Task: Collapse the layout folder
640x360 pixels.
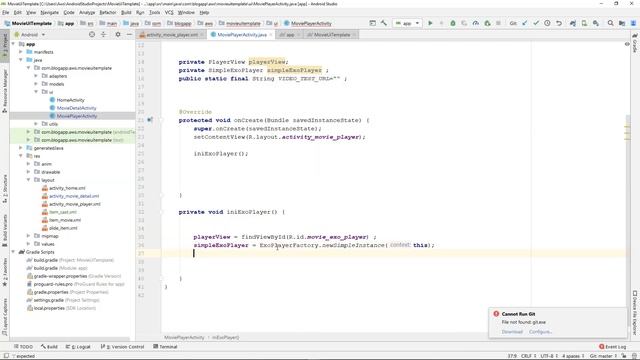Action: pyautogui.click(x=29, y=180)
